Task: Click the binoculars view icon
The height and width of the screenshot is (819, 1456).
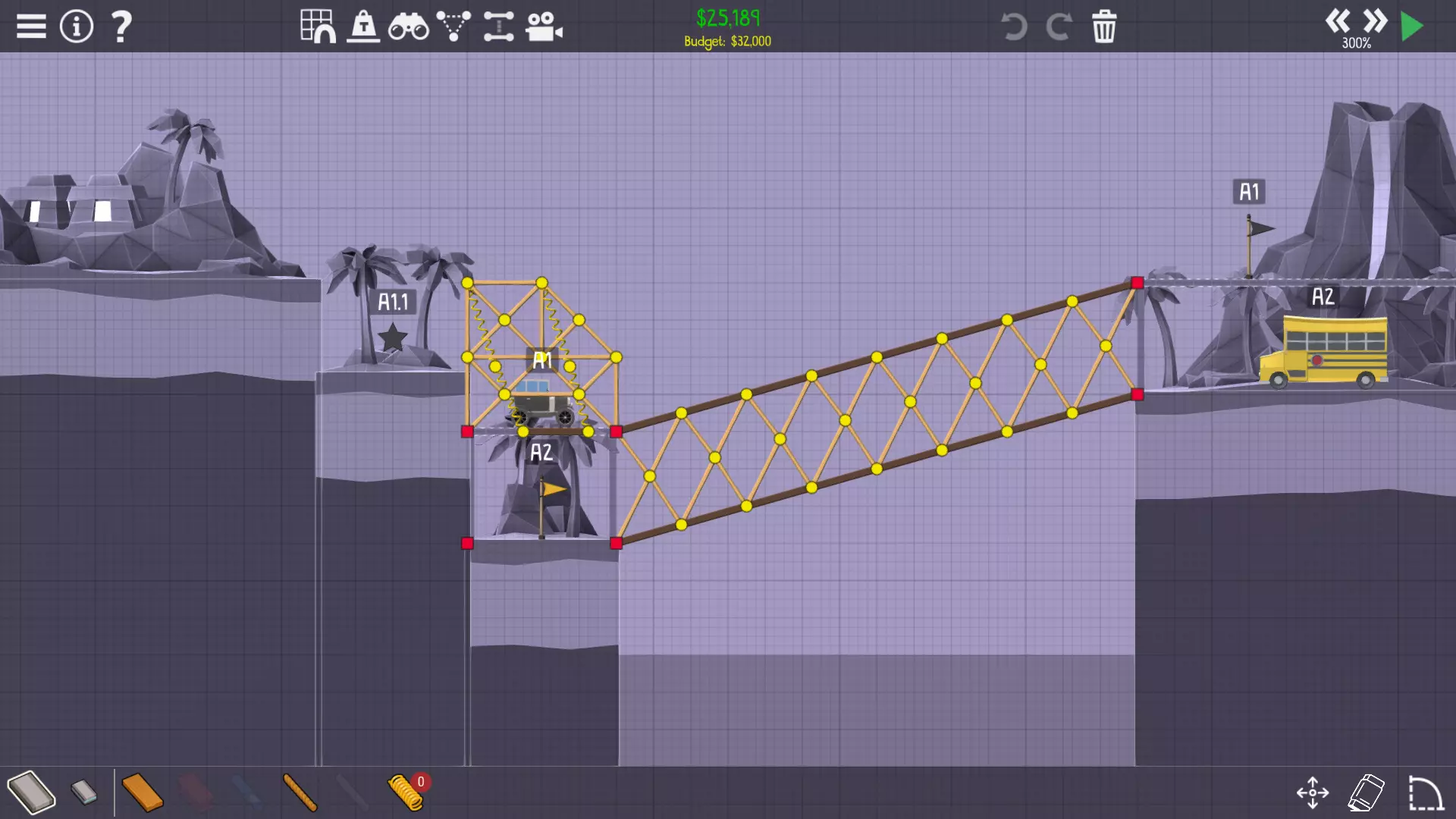Action: tap(408, 27)
